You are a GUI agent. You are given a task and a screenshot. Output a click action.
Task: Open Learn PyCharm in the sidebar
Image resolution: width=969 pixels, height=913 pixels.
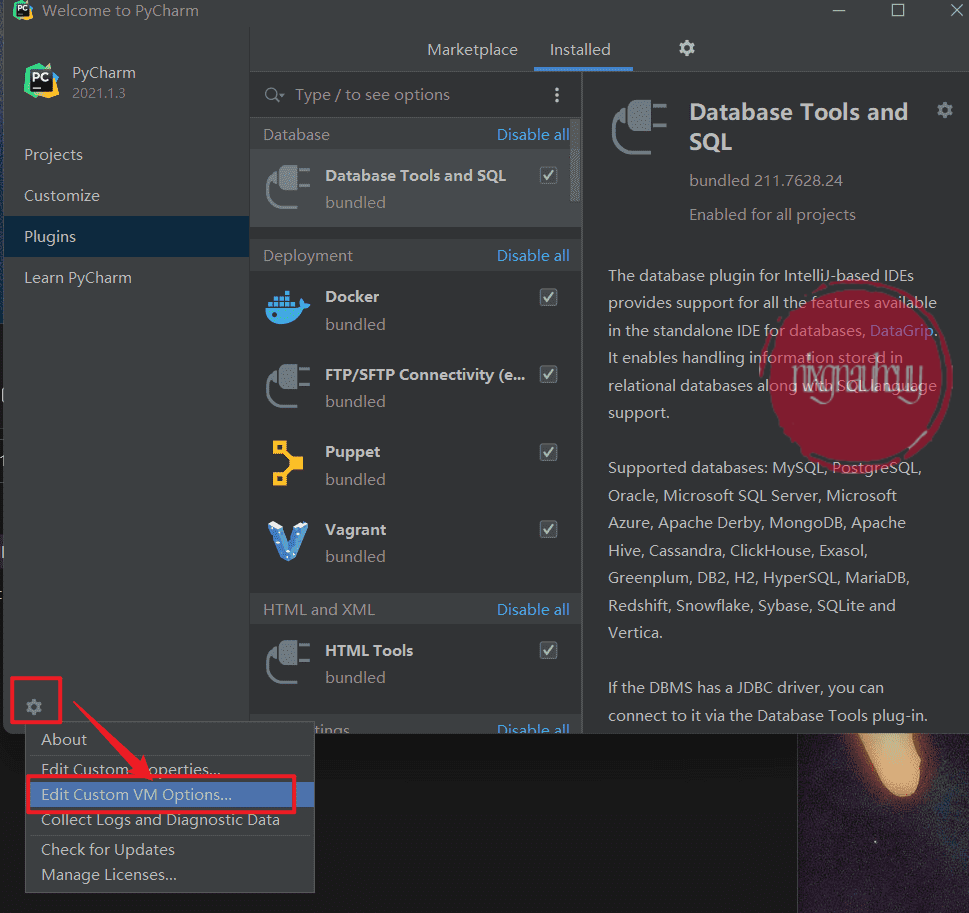78,278
